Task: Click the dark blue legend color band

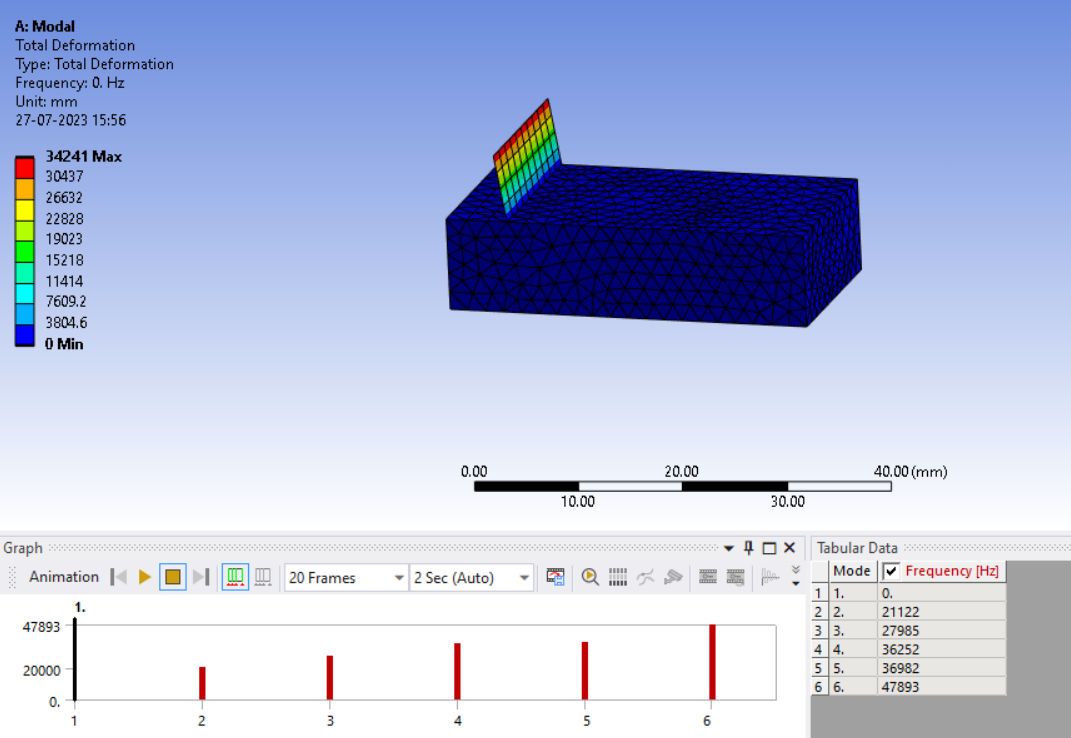Action: pos(25,335)
